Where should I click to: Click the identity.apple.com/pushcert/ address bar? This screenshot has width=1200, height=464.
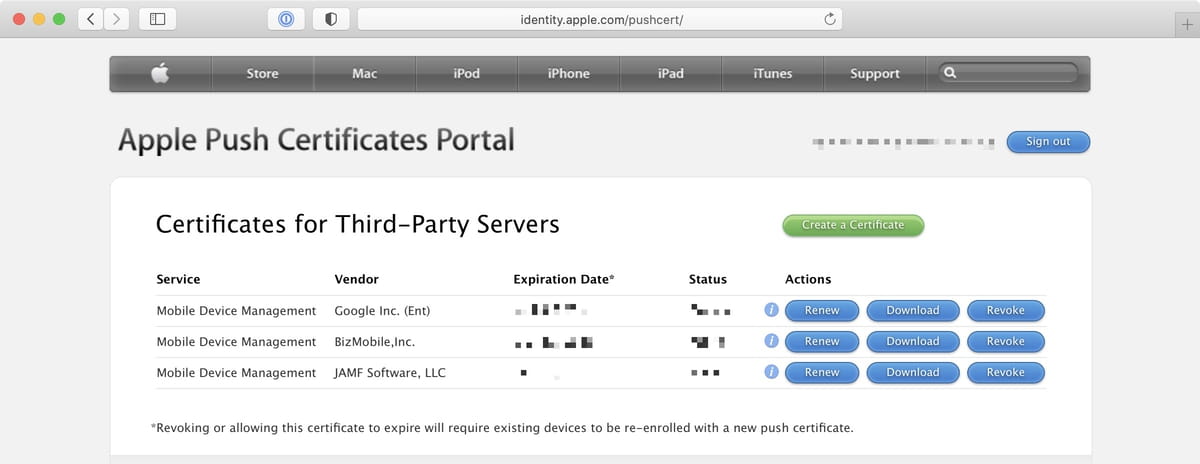tap(600, 19)
